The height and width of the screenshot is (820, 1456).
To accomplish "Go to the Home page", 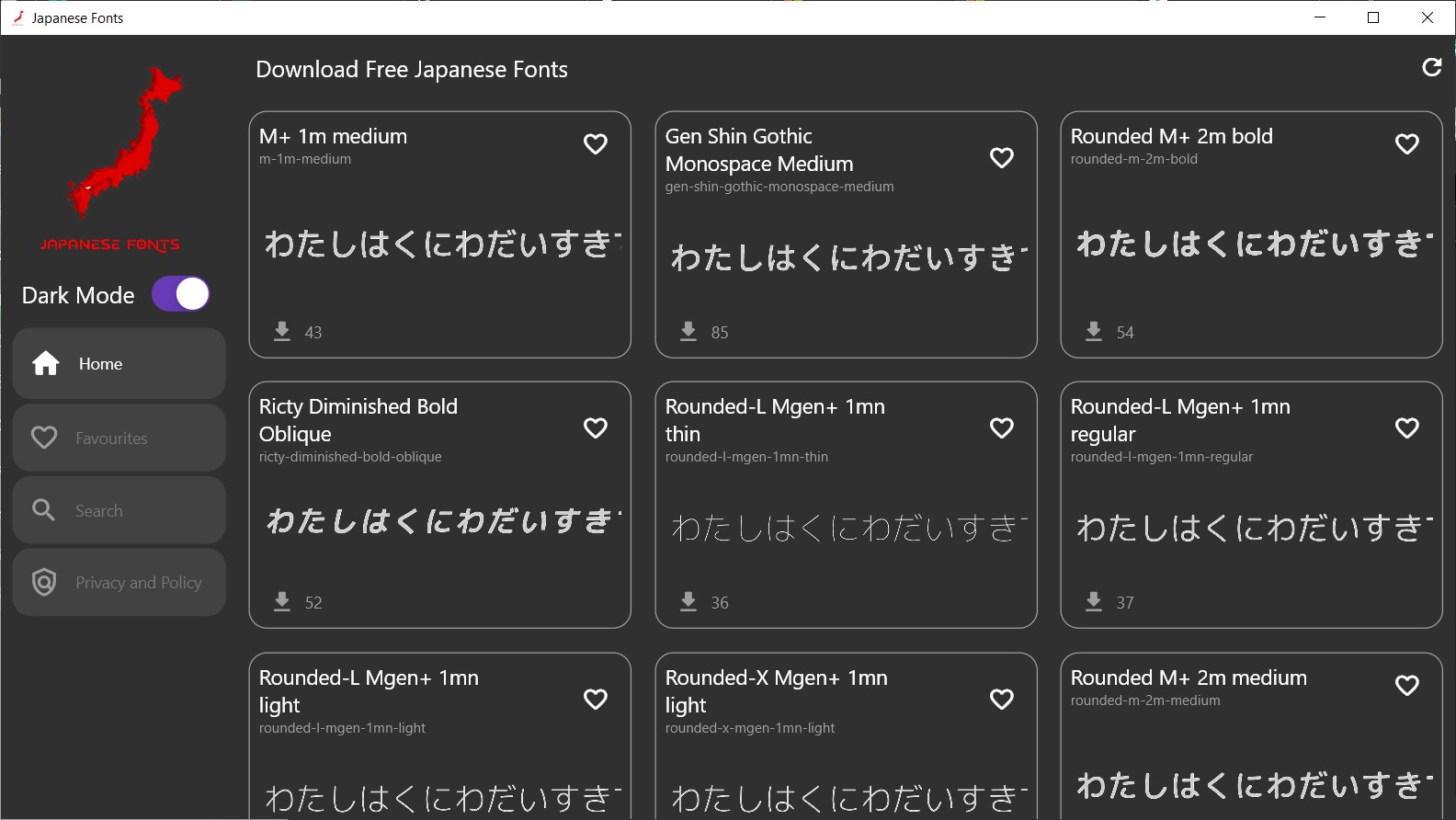I will click(119, 364).
